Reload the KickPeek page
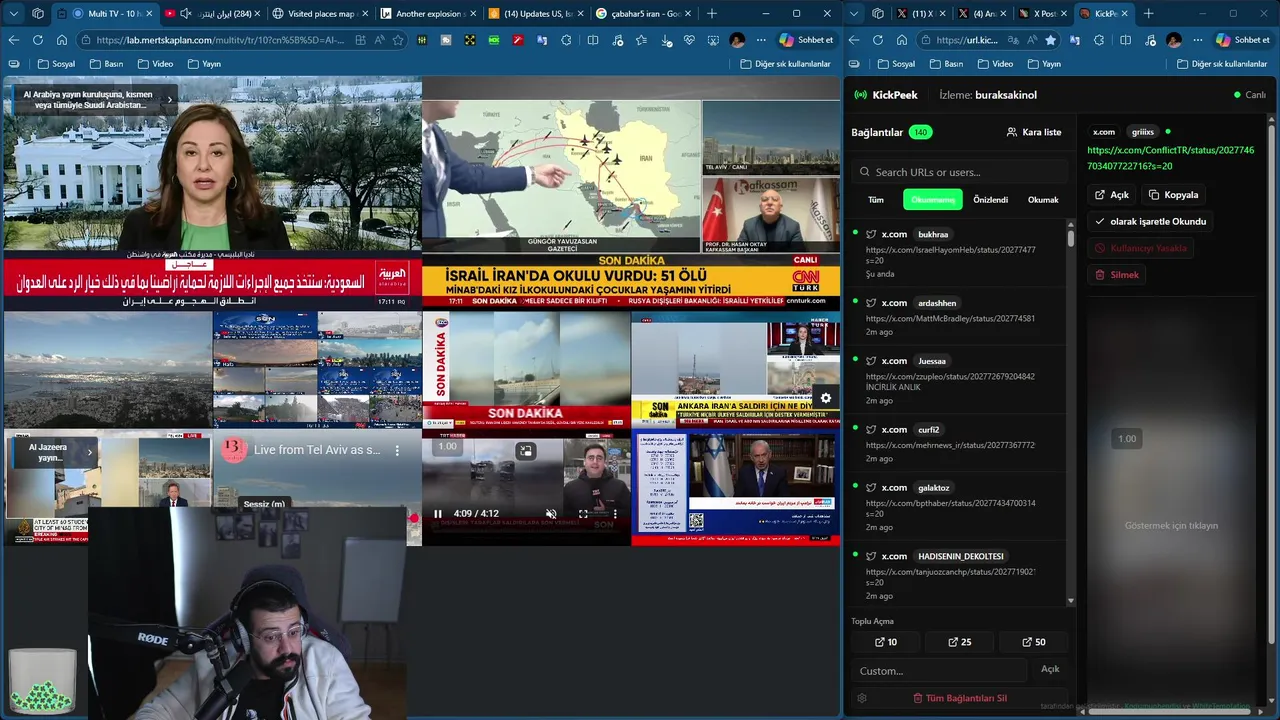 click(x=878, y=40)
